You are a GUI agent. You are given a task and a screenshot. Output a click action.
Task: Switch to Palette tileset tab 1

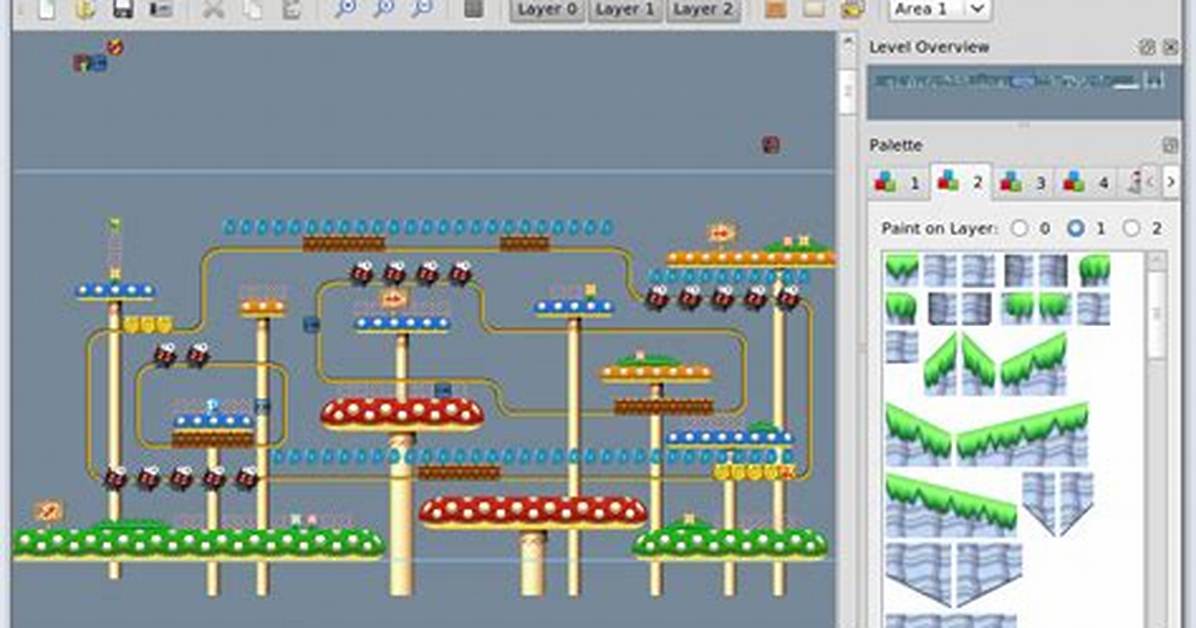(x=899, y=182)
